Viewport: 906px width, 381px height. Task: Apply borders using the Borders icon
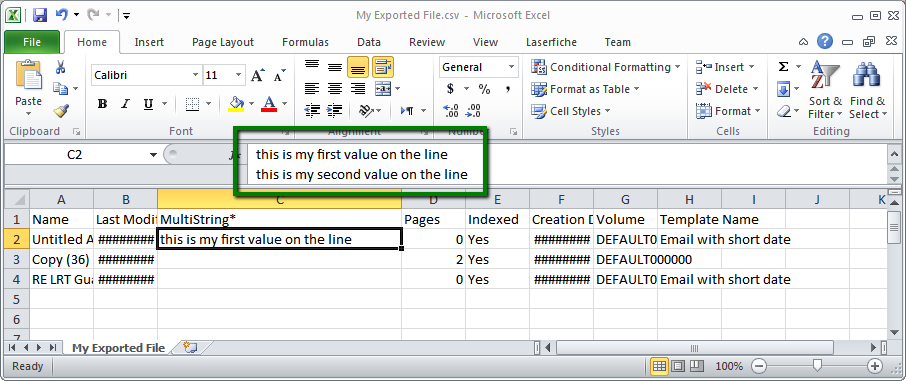coord(192,105)
